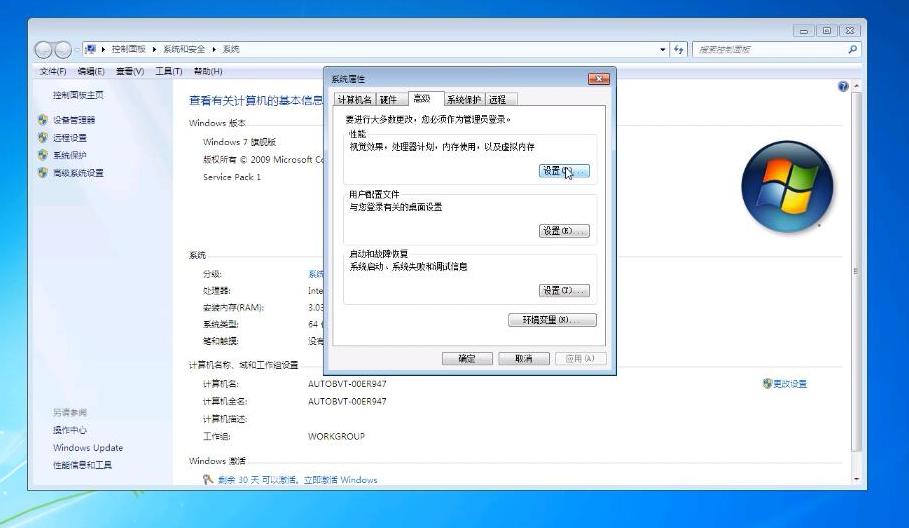Click the Windows activation link
Screen dimensions: 909x528
(x=297, y=480)
